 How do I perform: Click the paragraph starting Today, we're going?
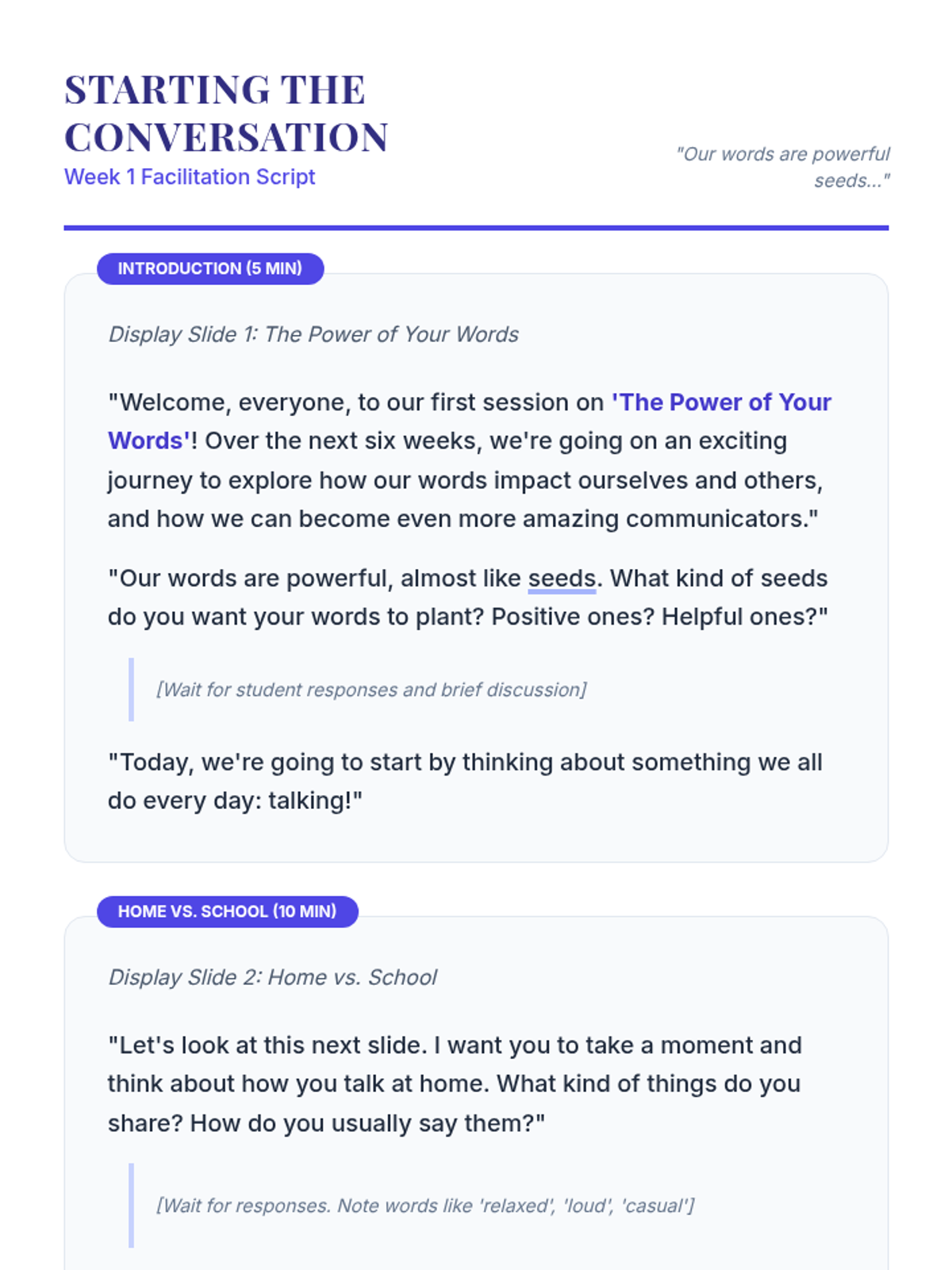[466, 781]
